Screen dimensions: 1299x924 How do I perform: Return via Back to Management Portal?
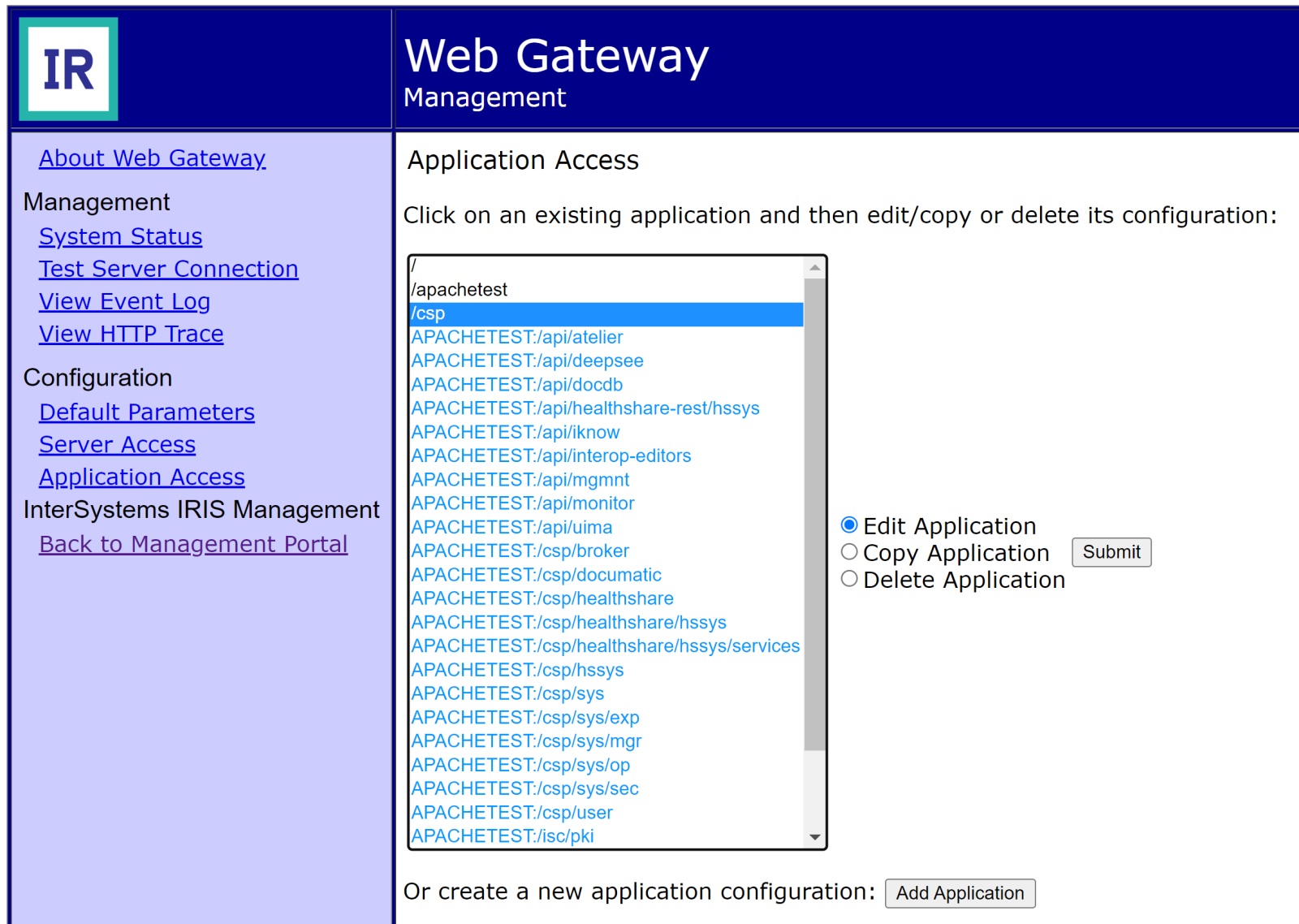193,544
